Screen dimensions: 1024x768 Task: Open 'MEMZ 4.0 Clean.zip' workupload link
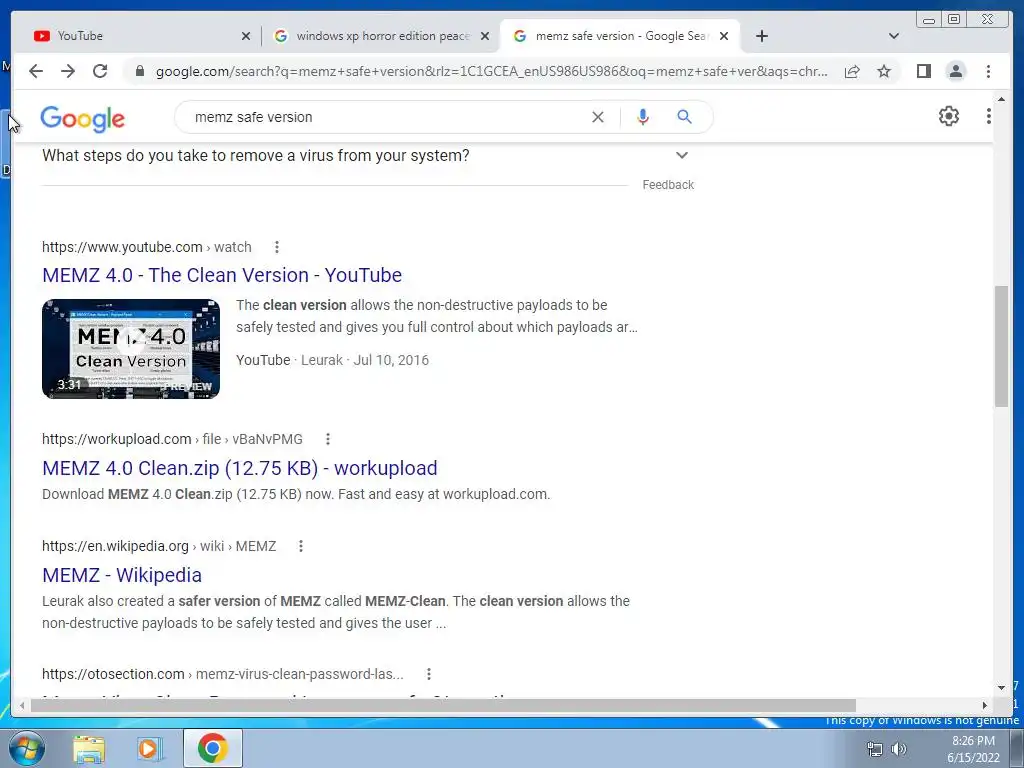tap(240, 468)
